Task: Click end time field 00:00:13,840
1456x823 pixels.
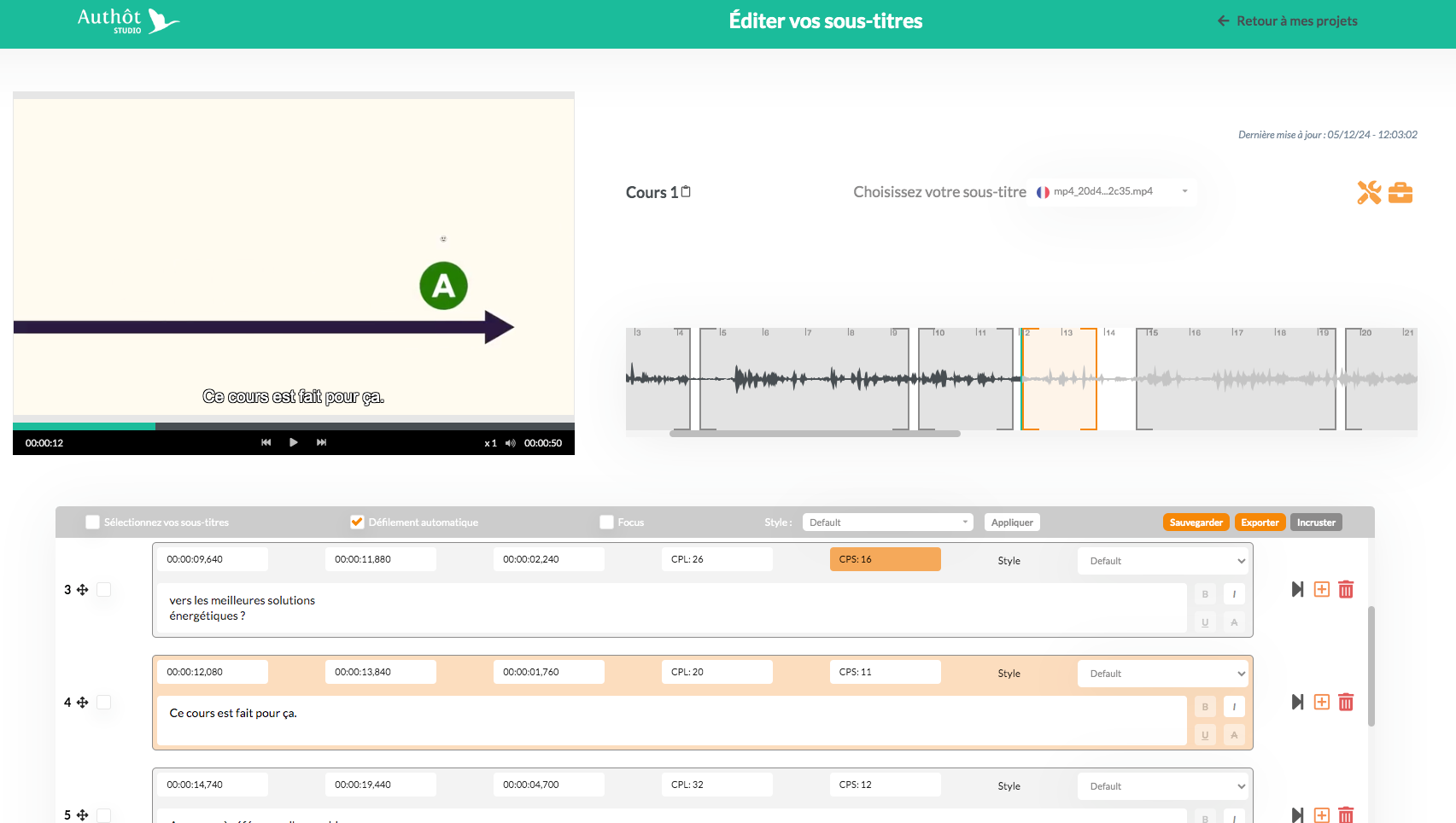Action: pyautogui.click(x=381, y=672)
